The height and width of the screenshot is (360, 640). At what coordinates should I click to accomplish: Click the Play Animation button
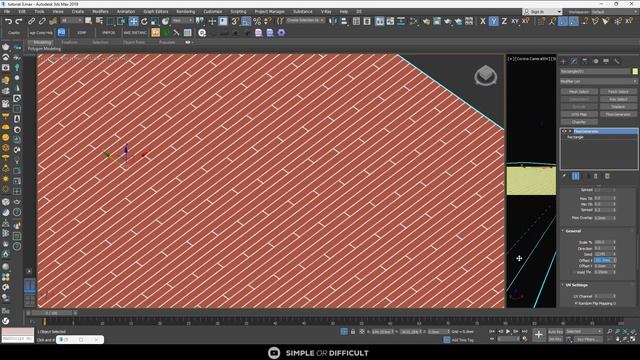tap(508, 331)
